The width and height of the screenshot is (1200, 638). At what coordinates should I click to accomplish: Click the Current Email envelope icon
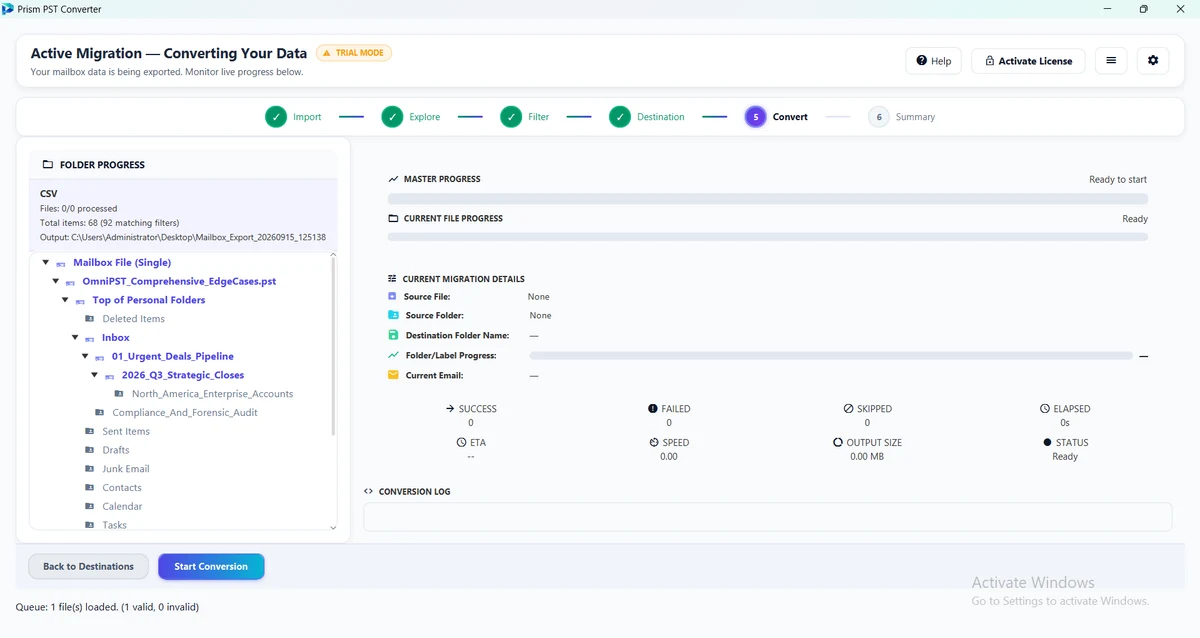(393, 375)
